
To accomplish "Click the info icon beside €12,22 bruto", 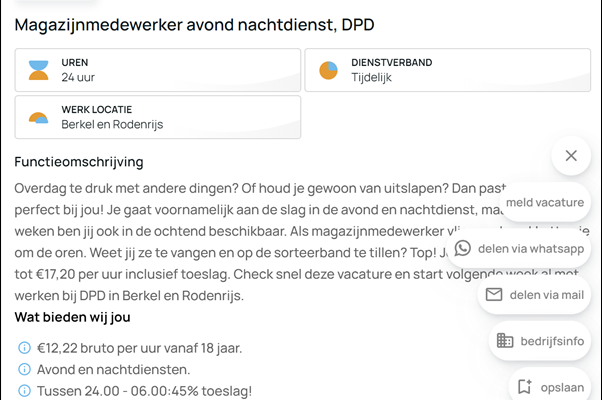I will 24,348.
